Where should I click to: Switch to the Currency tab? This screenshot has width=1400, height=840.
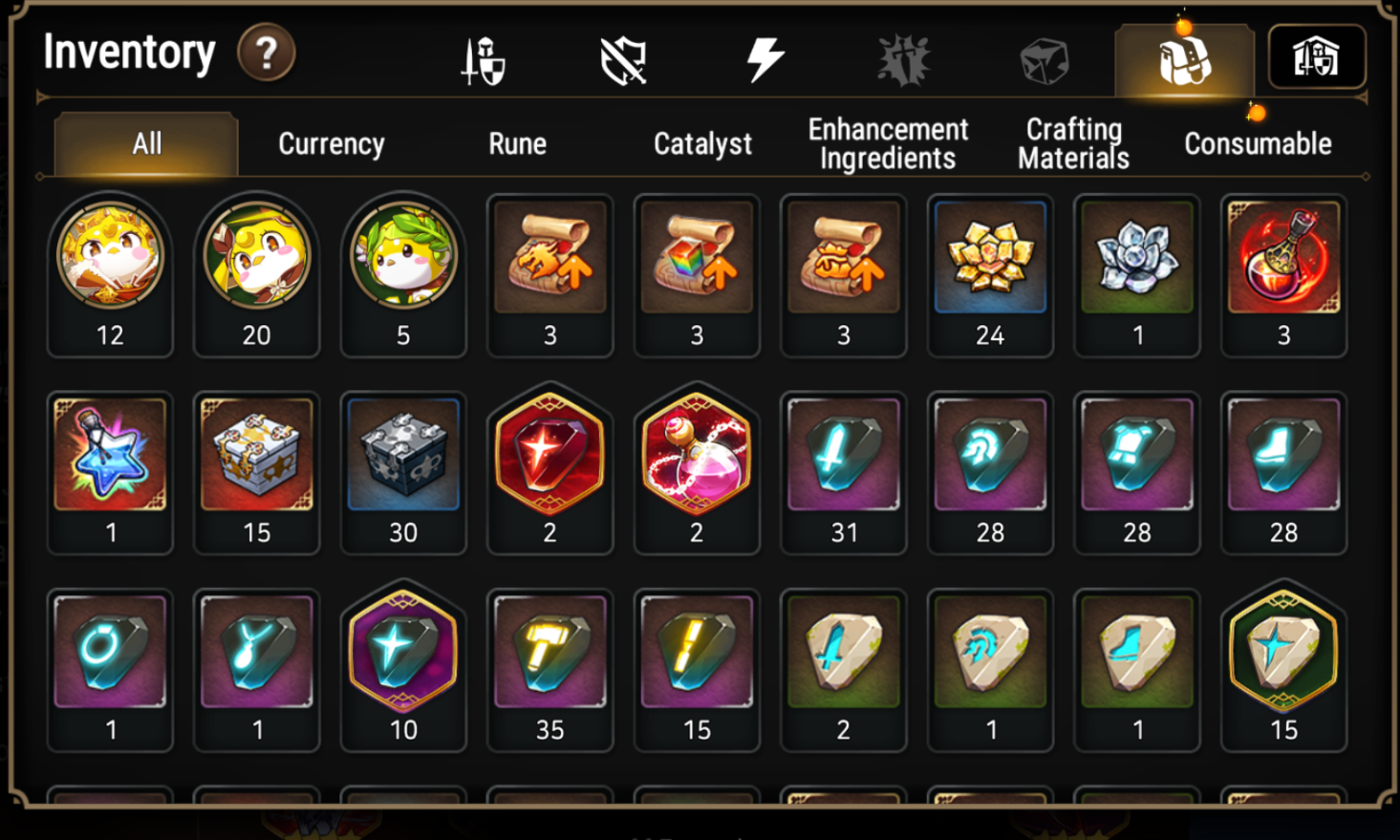[x=332, y=144]
